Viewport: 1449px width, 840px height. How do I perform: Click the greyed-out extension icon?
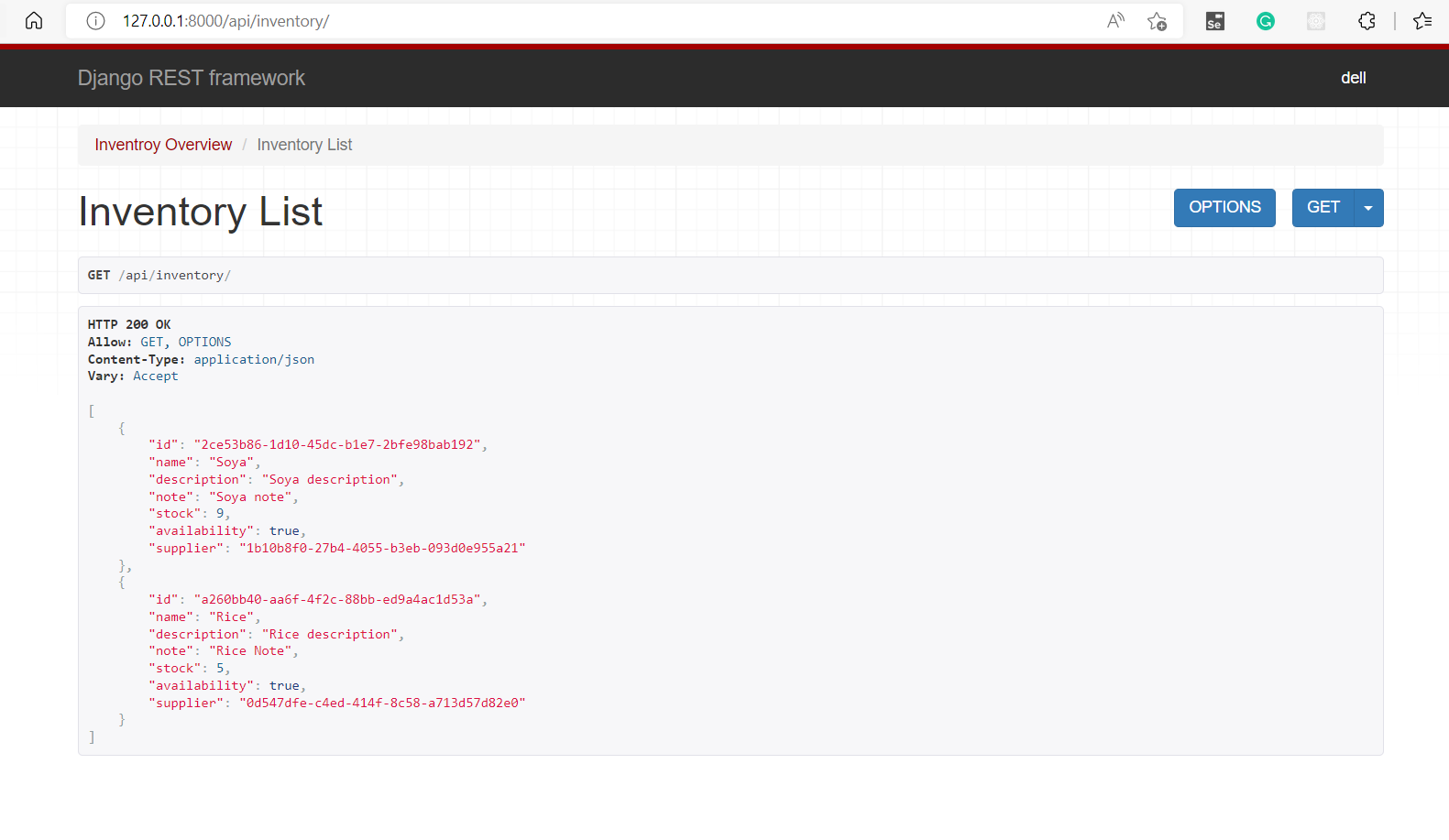1316,21
